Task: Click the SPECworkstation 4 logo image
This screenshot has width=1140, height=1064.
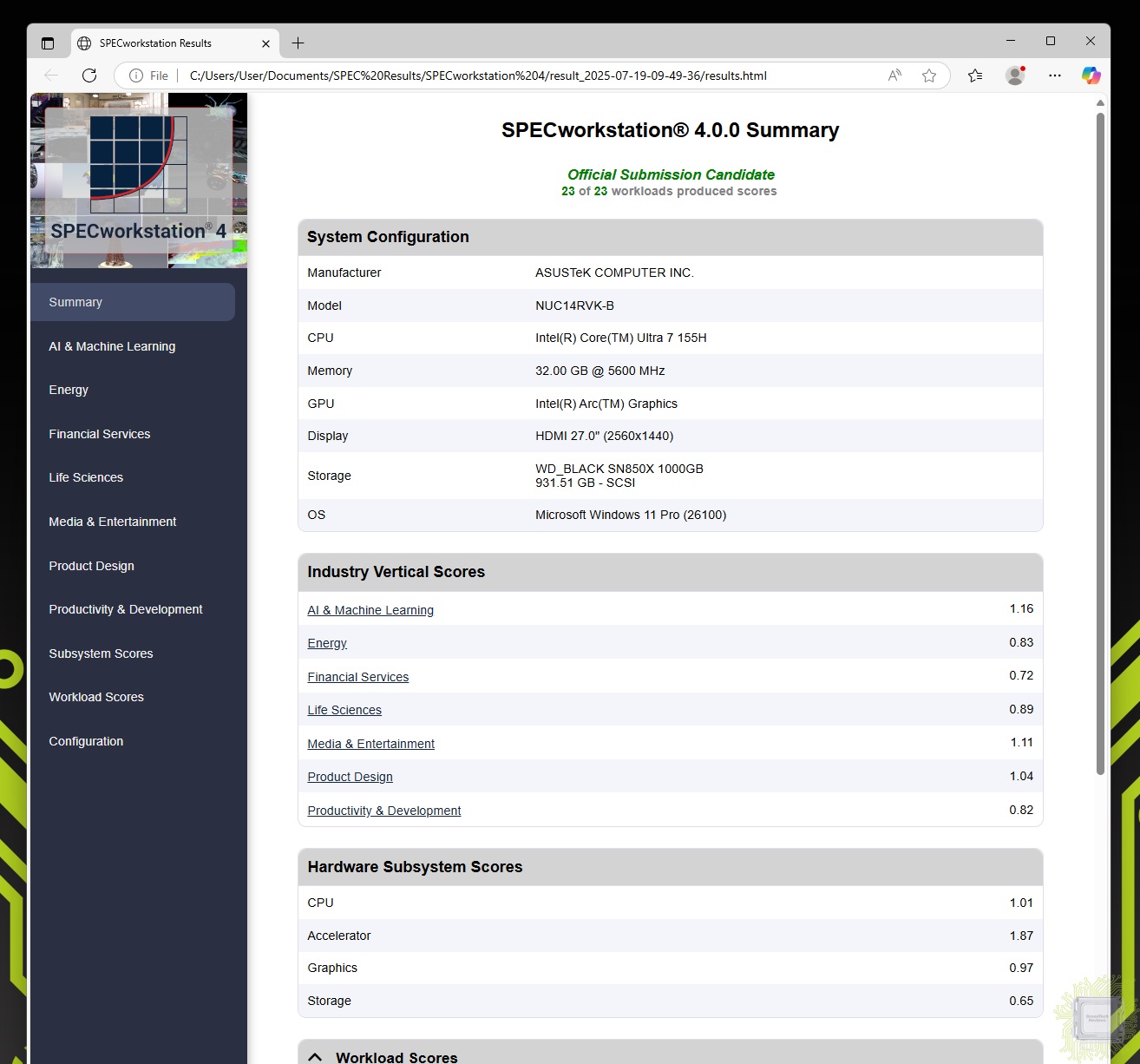Action: (139, 181)
